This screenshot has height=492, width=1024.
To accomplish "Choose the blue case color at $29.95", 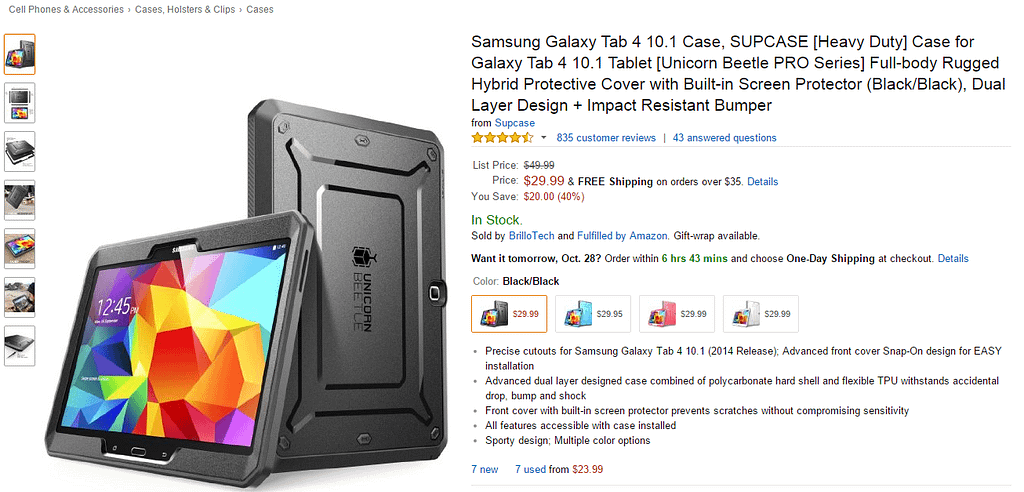I will coord(593,314).
